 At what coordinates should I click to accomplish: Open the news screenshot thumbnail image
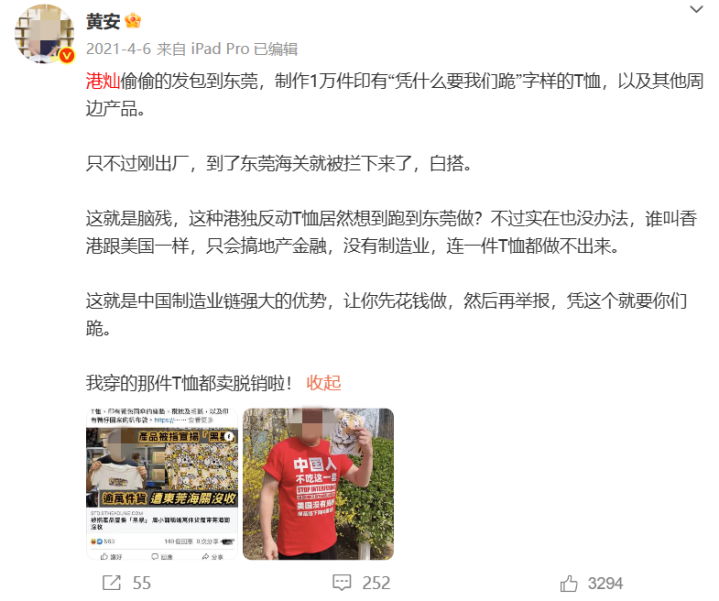coord(162,484)
